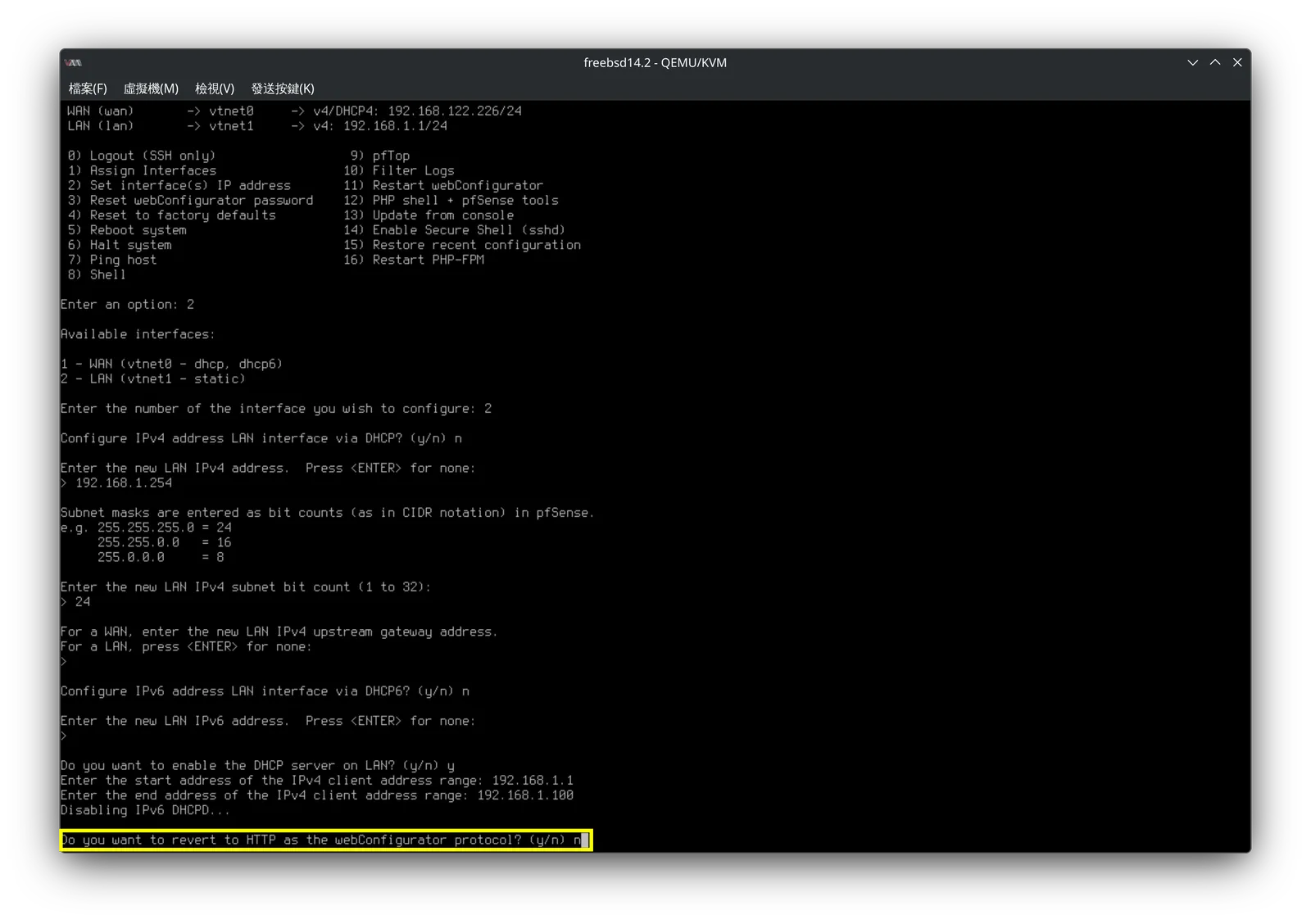Open the 發送按鍵(K) menu
Viewport: 1311px width, 924px height.
pyautogui.click(x=283, y=88)
